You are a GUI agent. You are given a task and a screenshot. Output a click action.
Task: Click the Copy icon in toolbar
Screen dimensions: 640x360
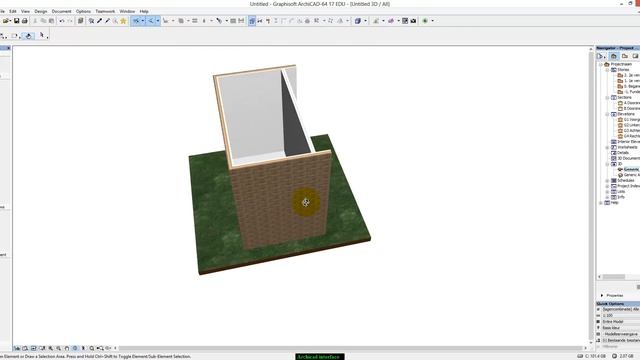tap(43, 21)
